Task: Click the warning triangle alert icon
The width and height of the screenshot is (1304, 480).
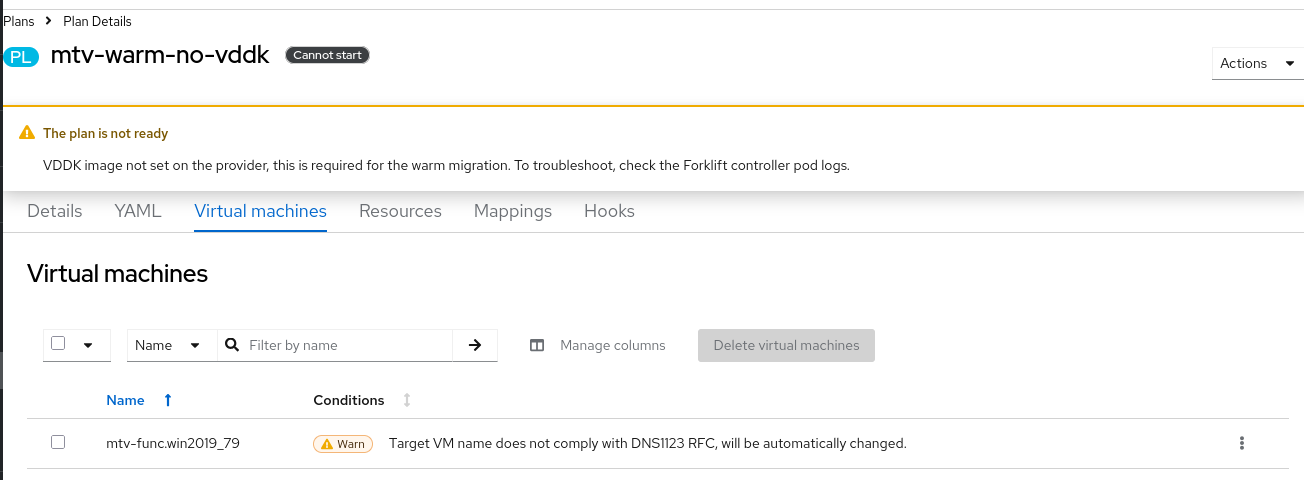Action: [x=27, y=133]
